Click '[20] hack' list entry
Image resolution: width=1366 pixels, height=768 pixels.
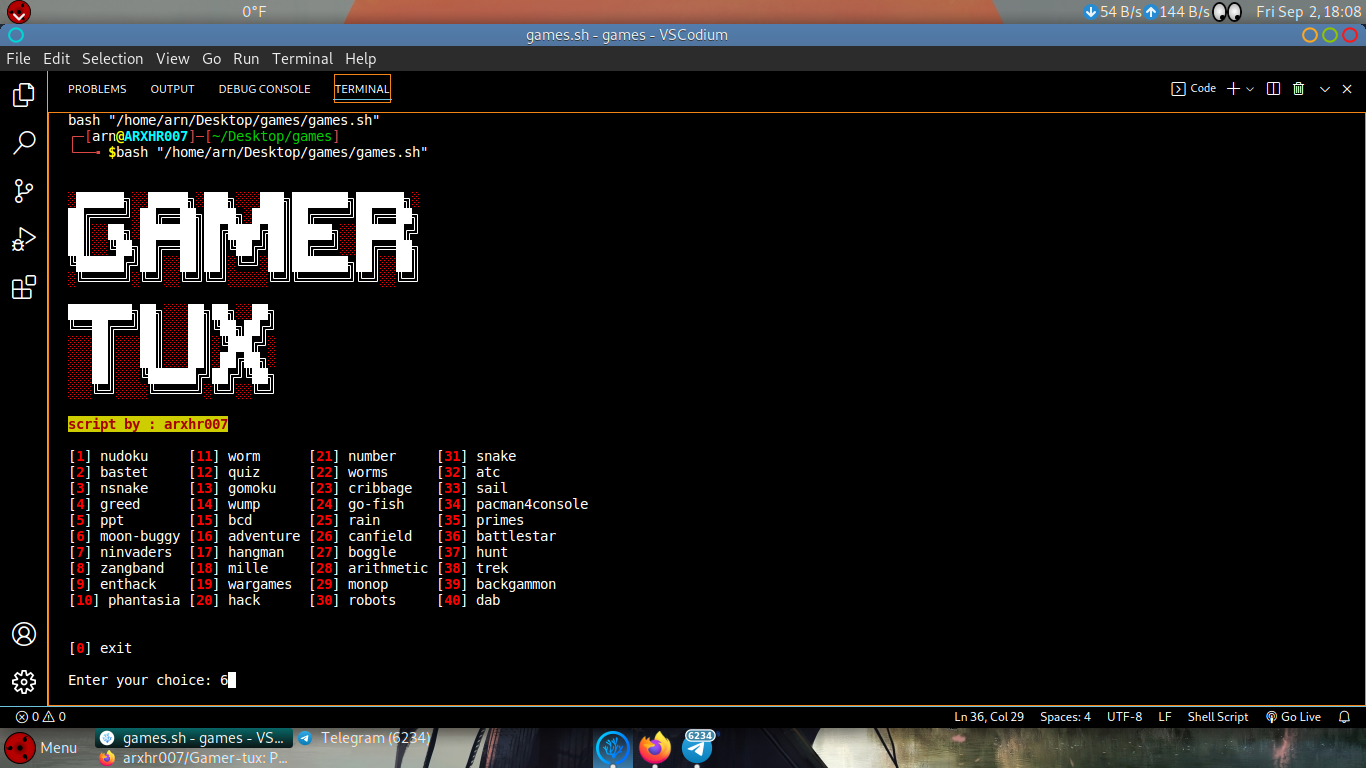[224, 600]
